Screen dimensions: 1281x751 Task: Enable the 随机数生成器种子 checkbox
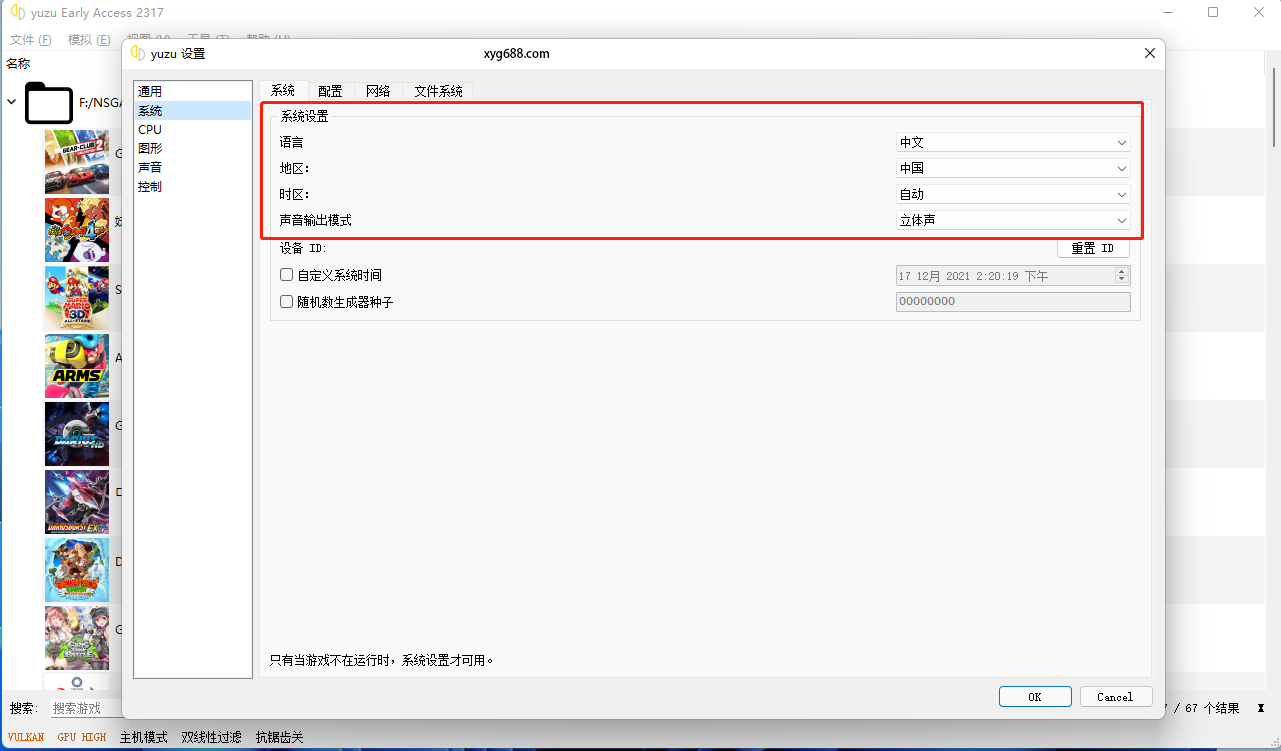287,301
